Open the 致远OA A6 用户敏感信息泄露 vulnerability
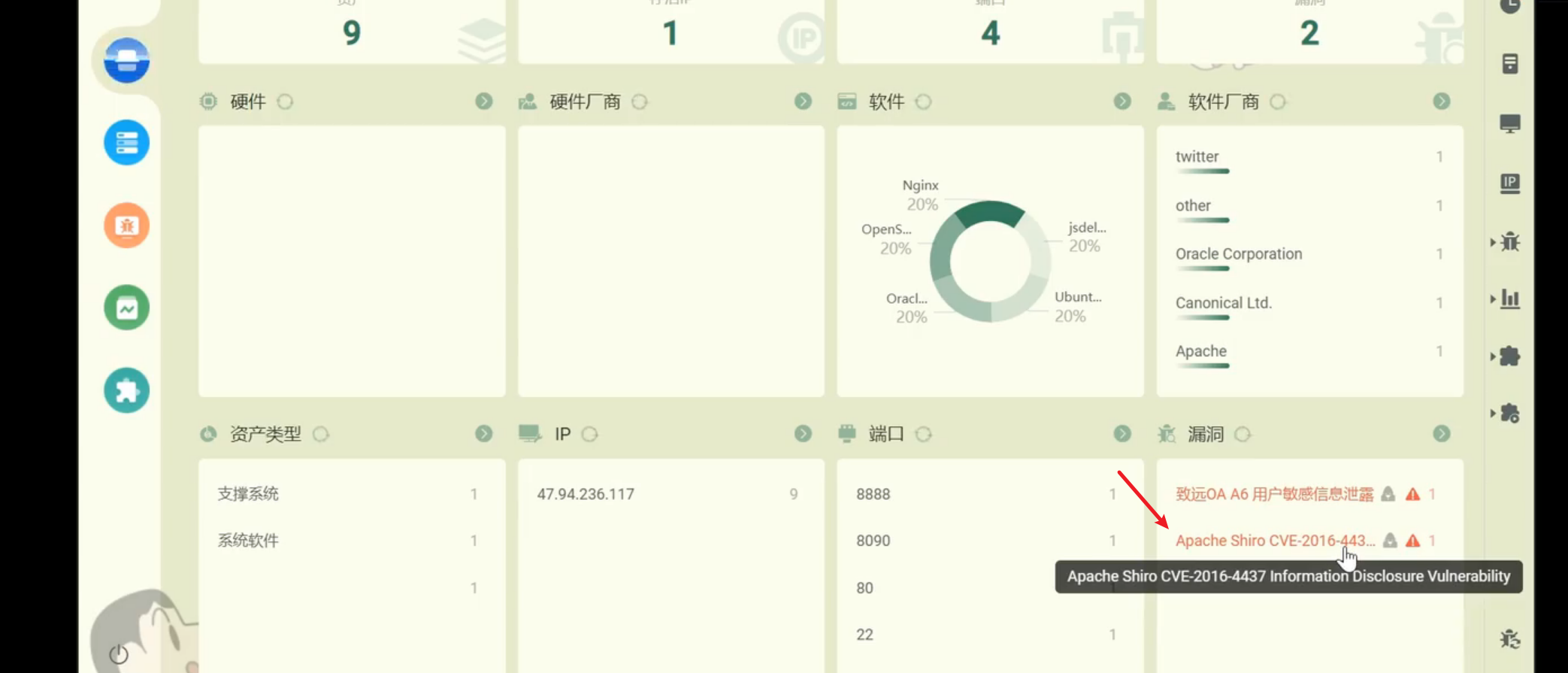The image size is (1568, 673). click(1274, 494)
